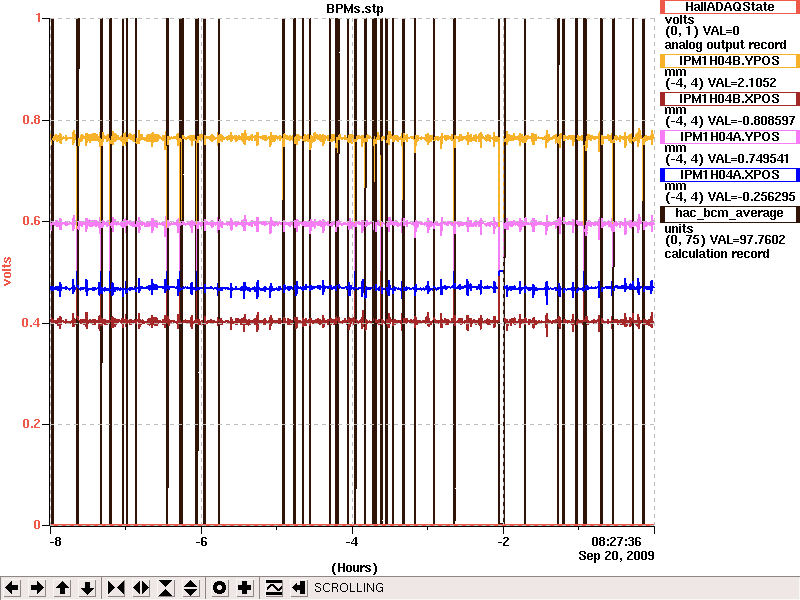Click the circle icon in the toolbar
This screenshot has height=600, width=800.
pos(219,588)
